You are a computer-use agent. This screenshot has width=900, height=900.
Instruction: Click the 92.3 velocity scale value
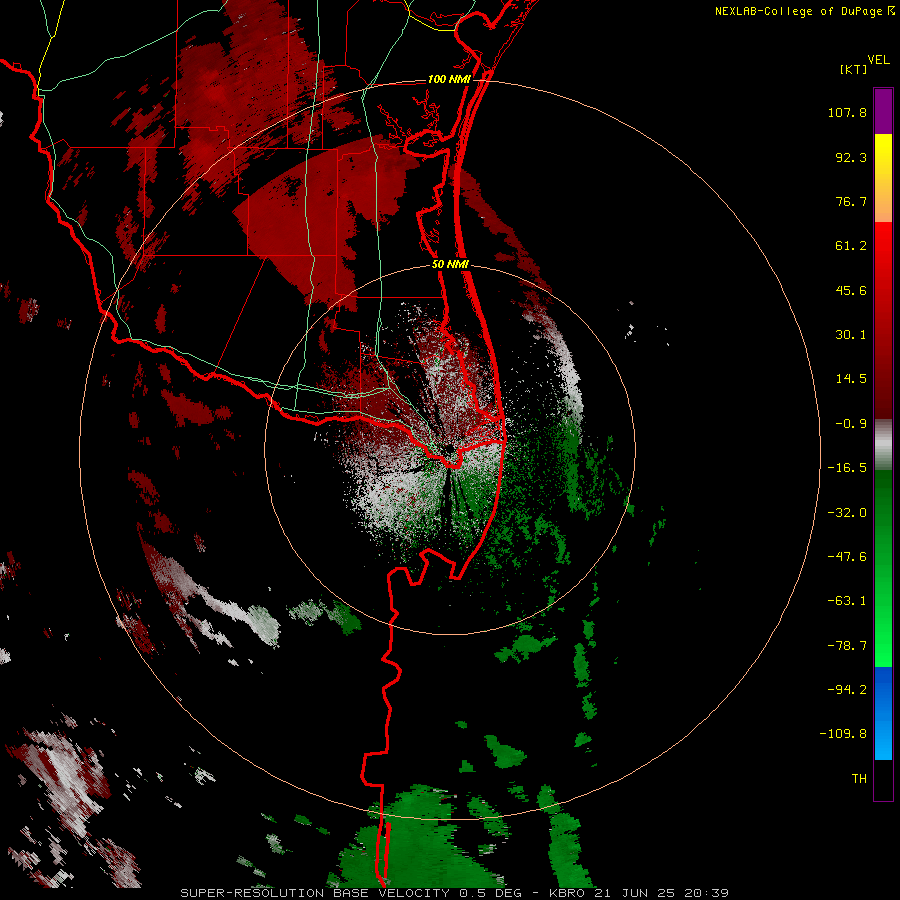click(851, 157)
